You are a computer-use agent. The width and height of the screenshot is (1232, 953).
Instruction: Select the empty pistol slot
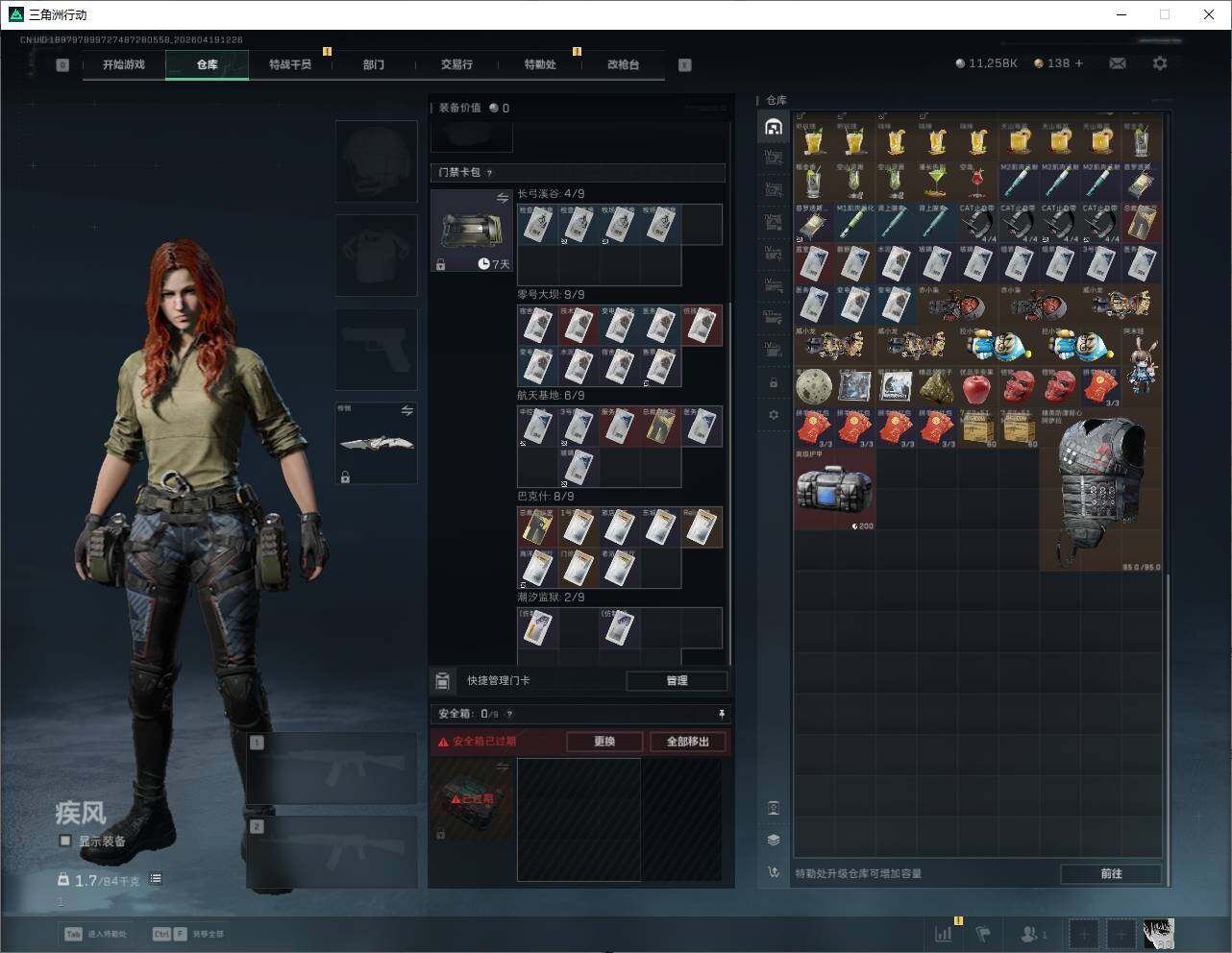tap(377, 349)
